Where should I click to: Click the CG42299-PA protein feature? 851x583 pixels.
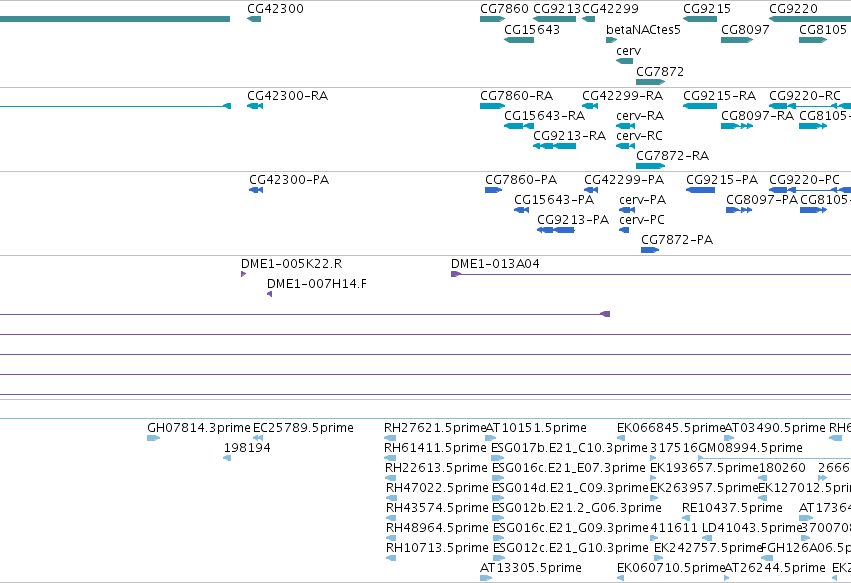point(591,190)
